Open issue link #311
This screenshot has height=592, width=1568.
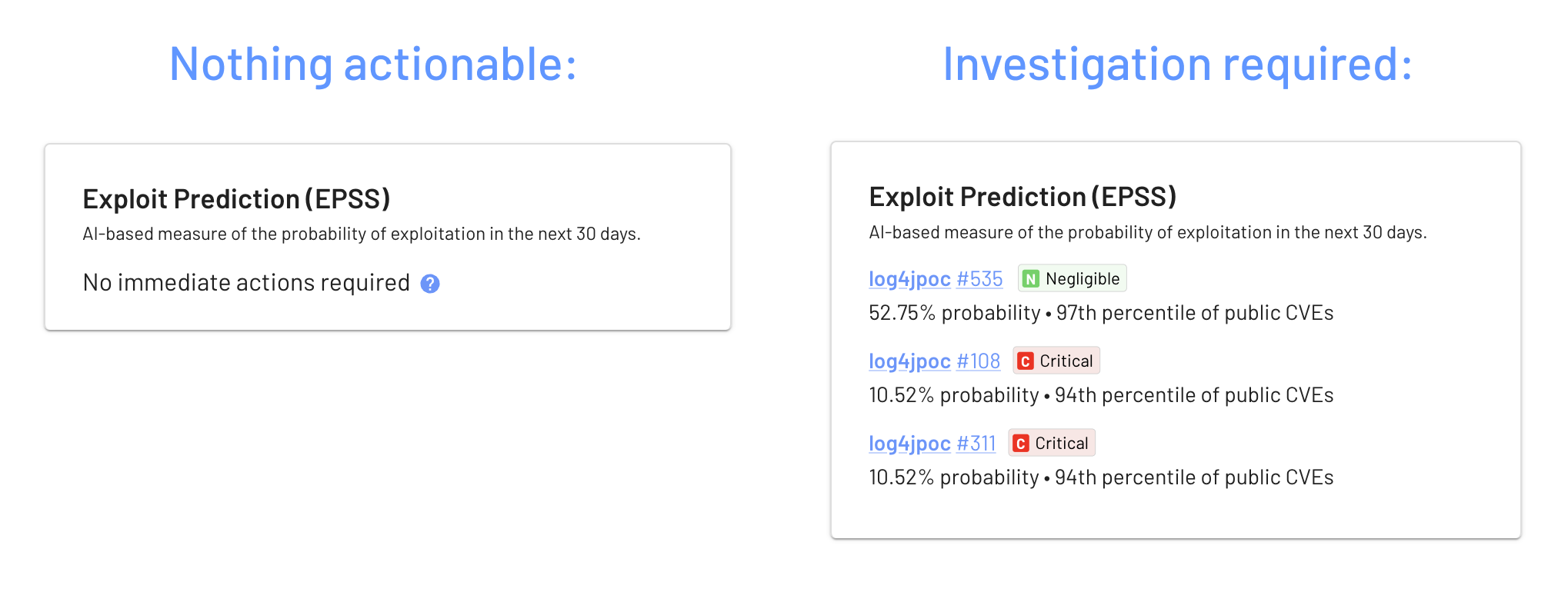point(976,444)
